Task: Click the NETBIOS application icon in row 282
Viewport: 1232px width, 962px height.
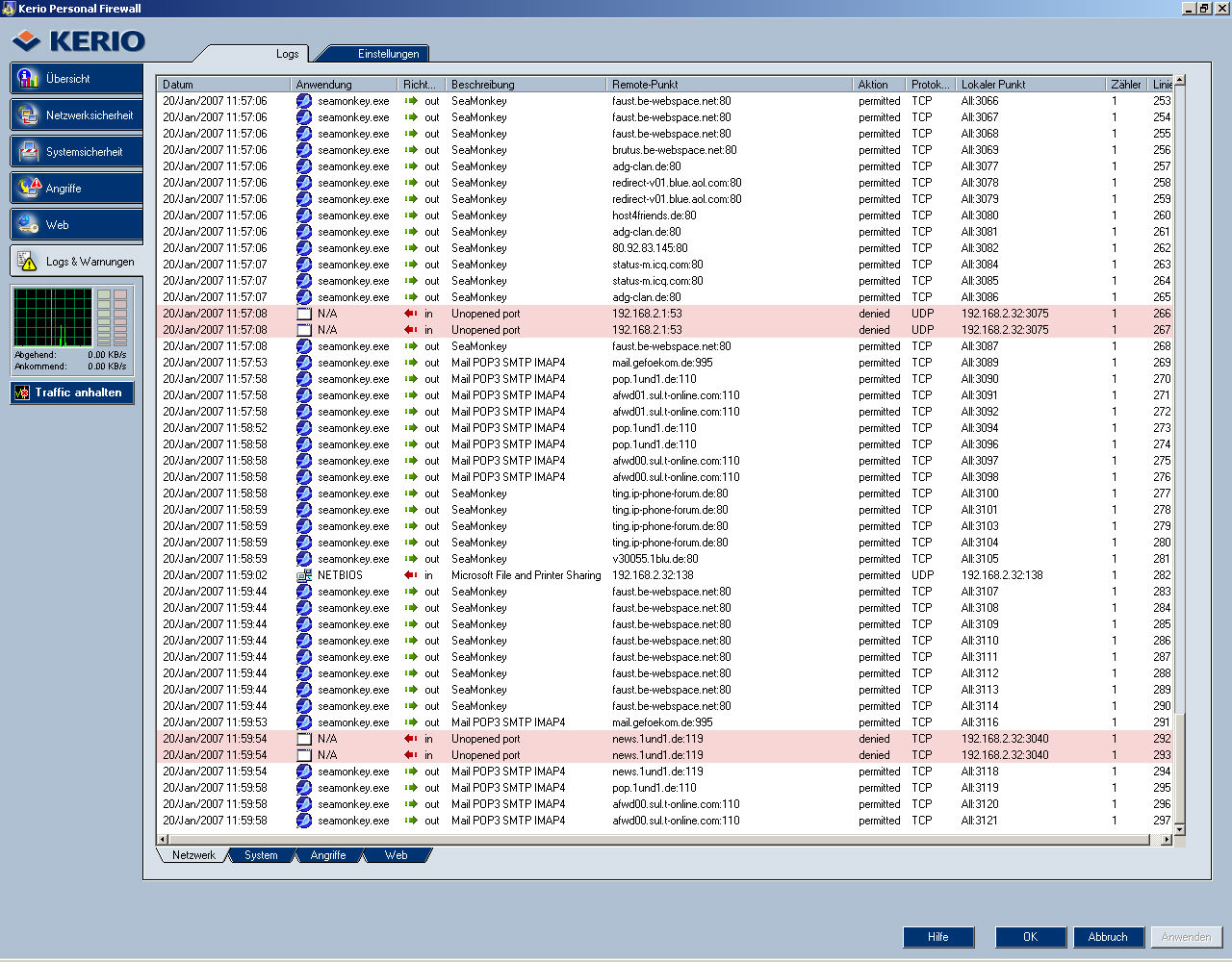Action: (x=304, y=575)
